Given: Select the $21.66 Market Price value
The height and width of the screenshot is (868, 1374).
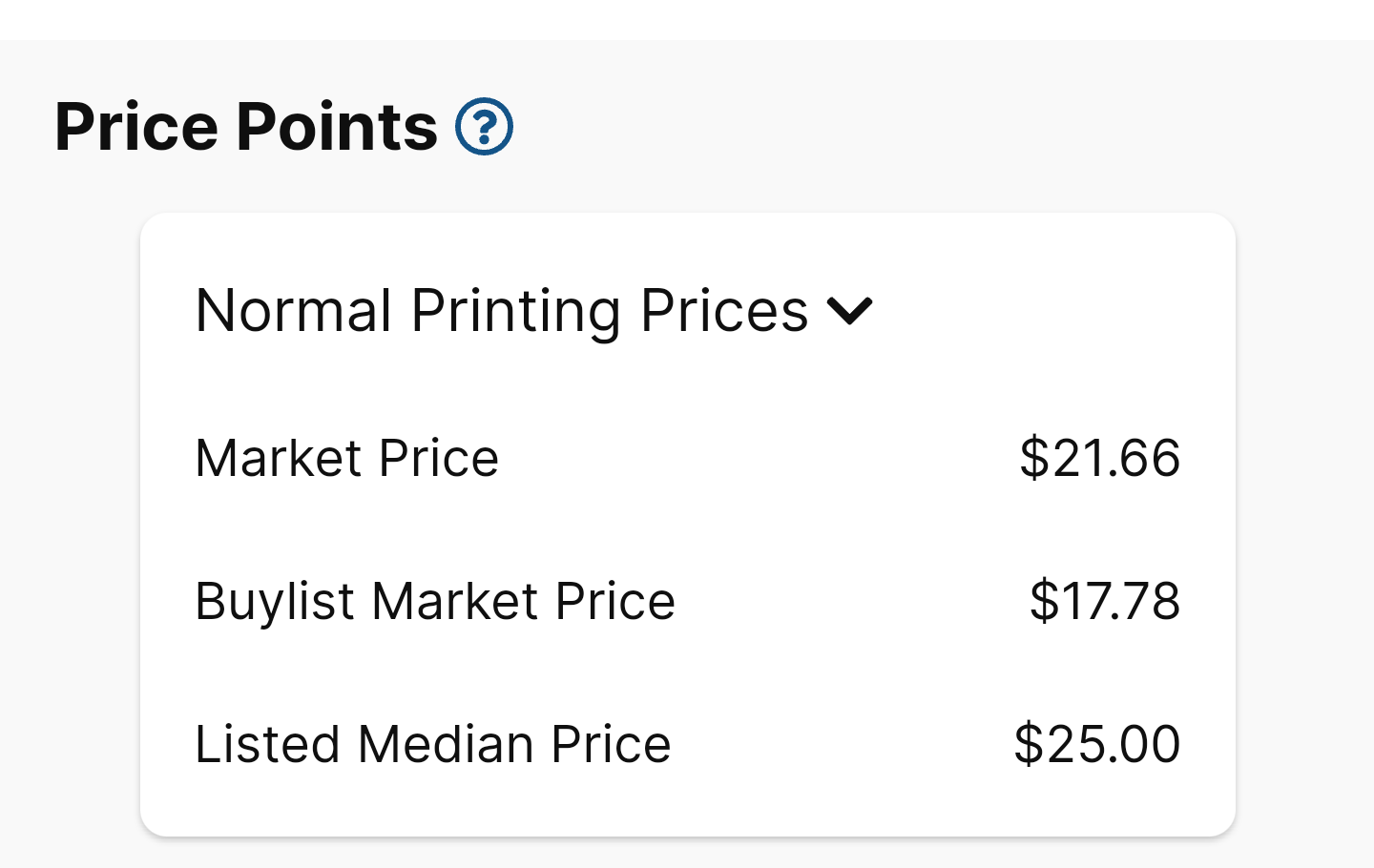Looking at the screenshot, I should (x=1099, y=458).
